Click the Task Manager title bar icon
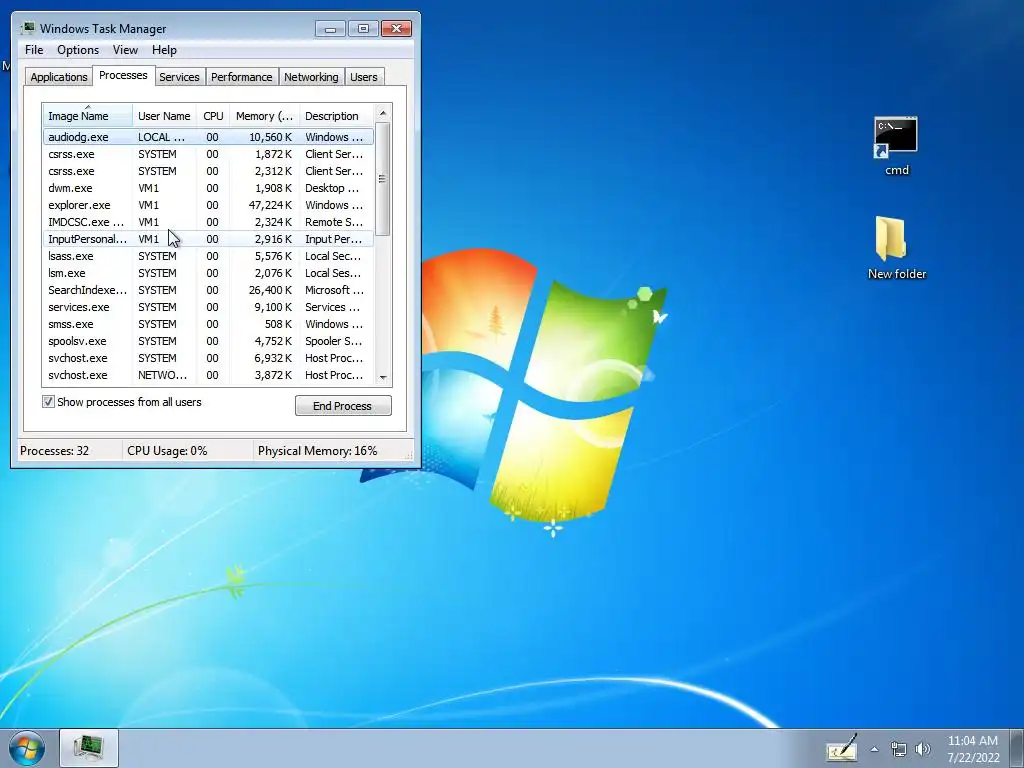The image size is (1024, 768). tap(27, 28)
